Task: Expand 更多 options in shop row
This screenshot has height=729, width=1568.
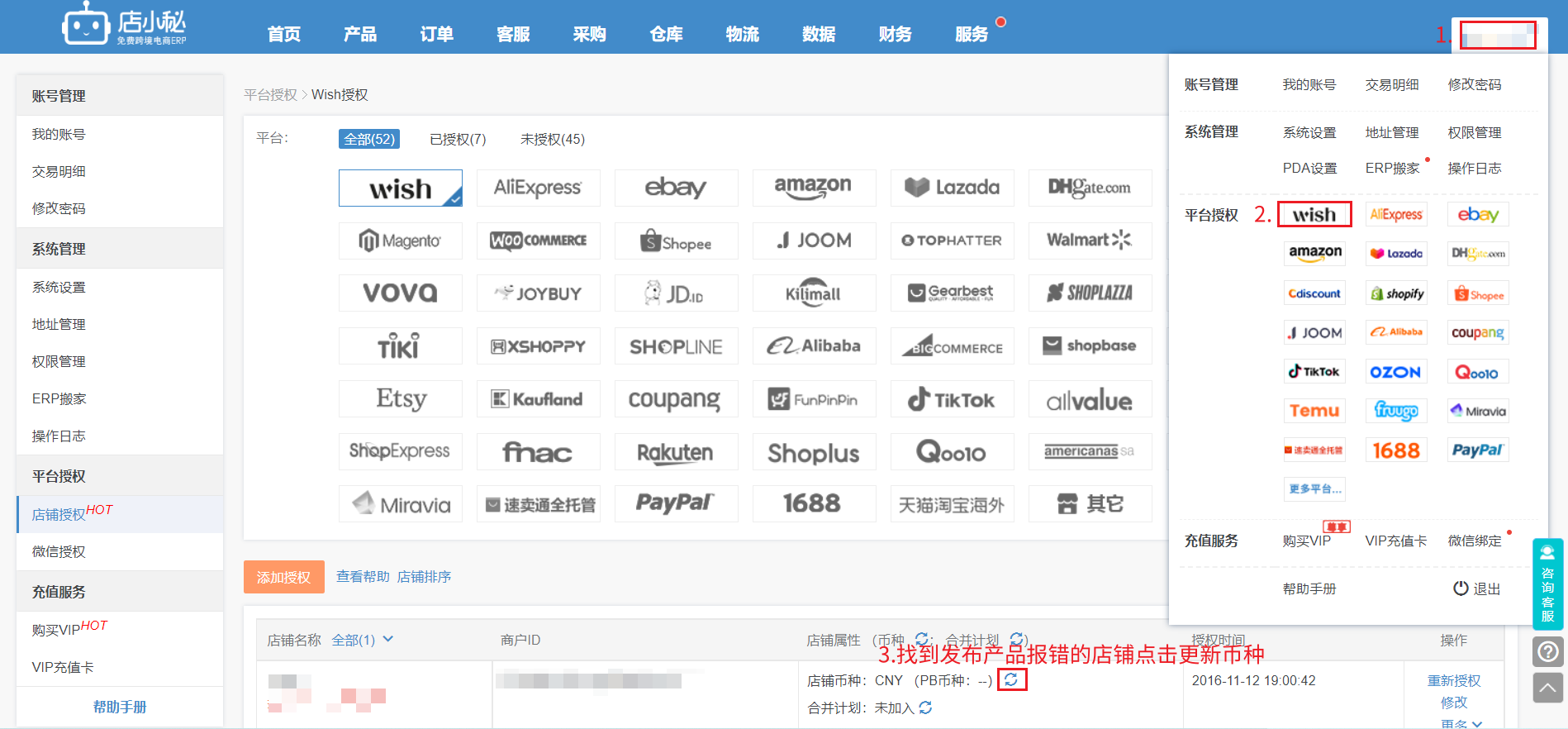Action: (x=1461, y=724)
